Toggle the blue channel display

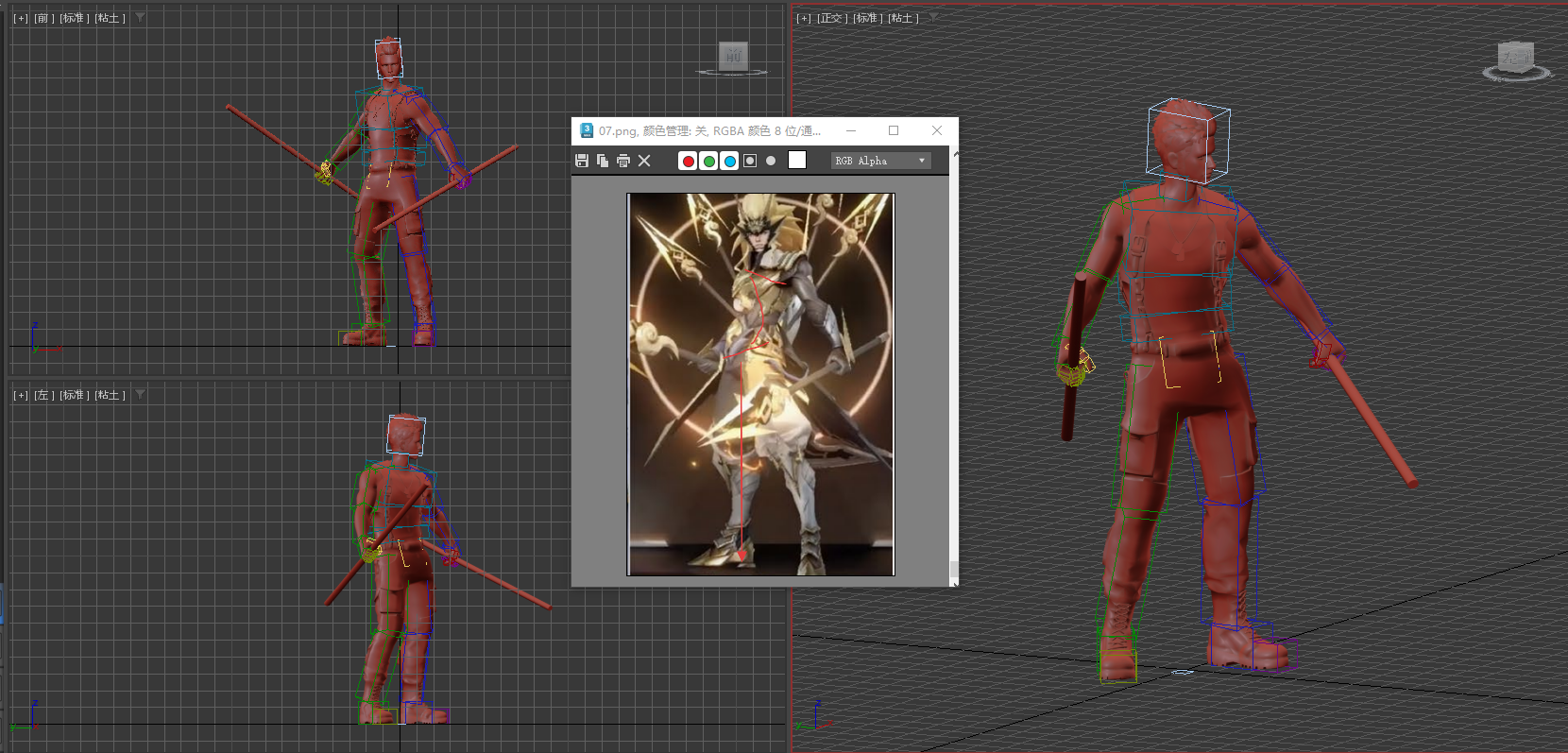tap(729, 161)
